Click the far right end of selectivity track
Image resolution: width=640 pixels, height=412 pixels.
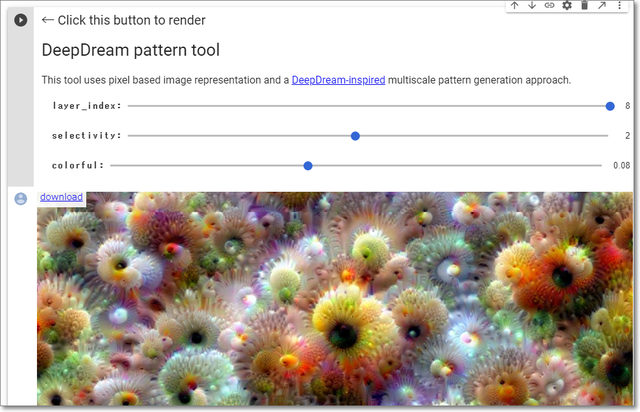pos(605,135)
